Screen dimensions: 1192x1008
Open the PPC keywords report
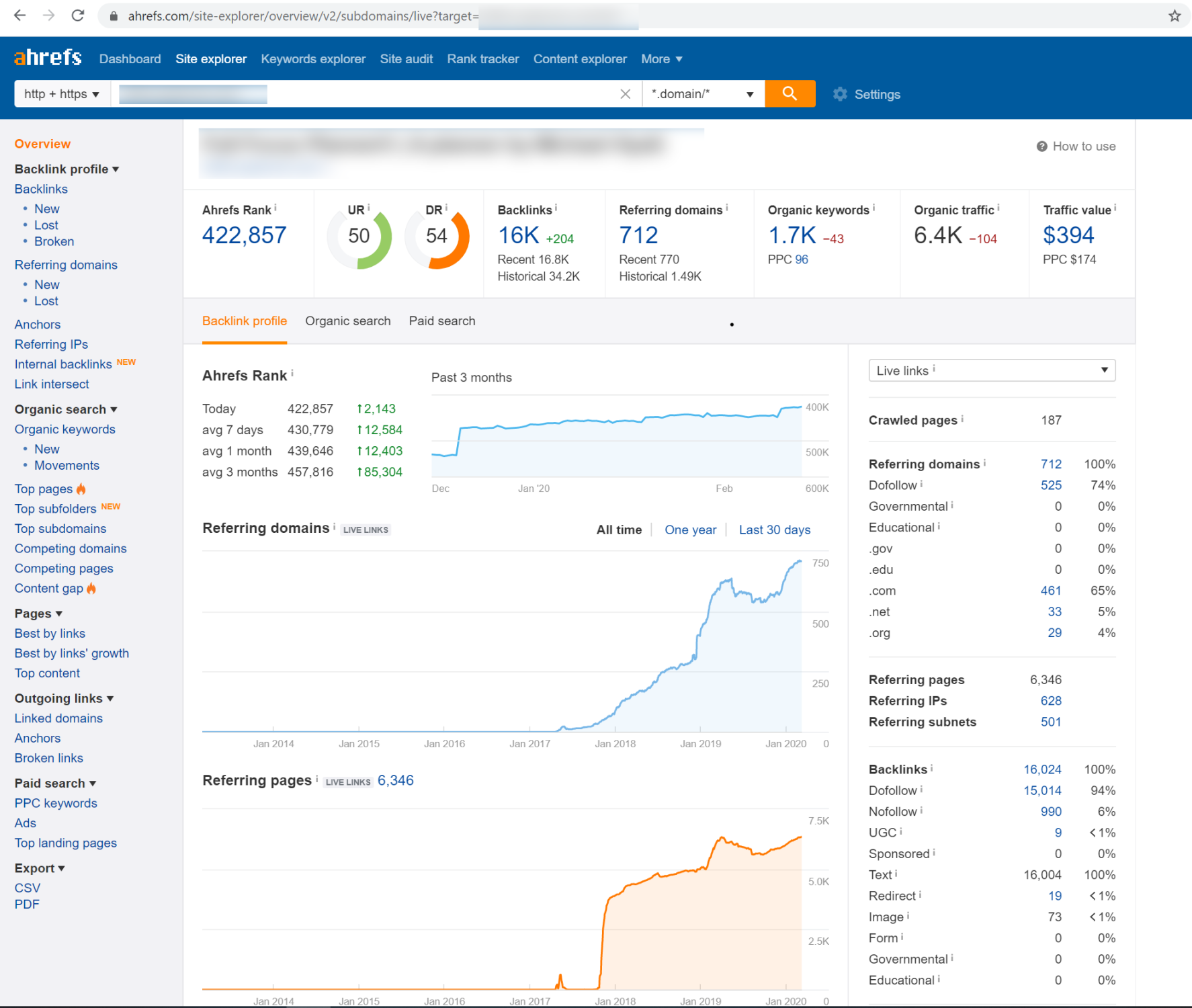point(56,804)
